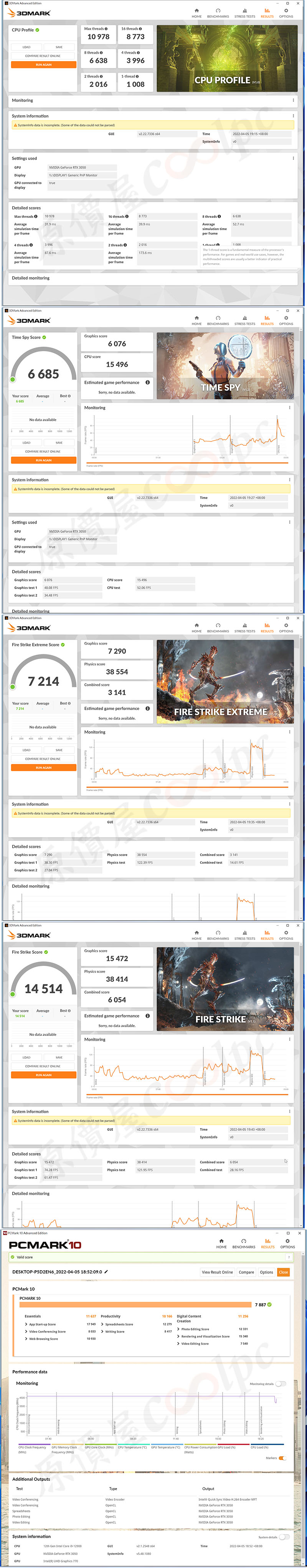Screen dimensions: 307x1568
Task: Click the Compare button in PCMark 10
Action: (x=246, y=1272)
